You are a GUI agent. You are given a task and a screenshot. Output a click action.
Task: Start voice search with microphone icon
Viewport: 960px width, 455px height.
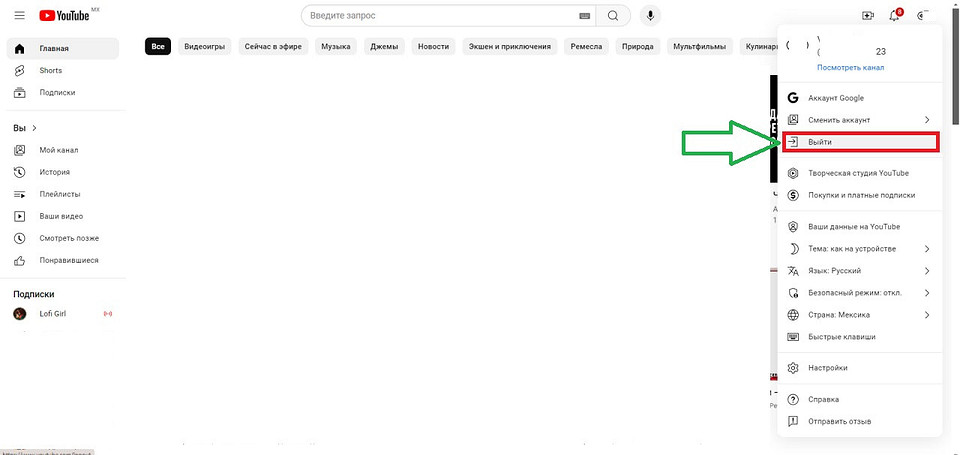tap(651, 16)
